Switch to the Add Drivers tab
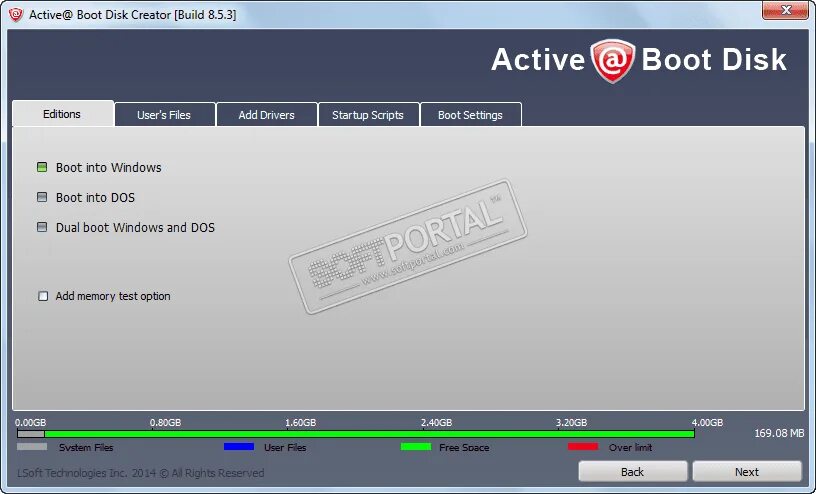Screen dimensions: 816x494 (x=266, y=115)
